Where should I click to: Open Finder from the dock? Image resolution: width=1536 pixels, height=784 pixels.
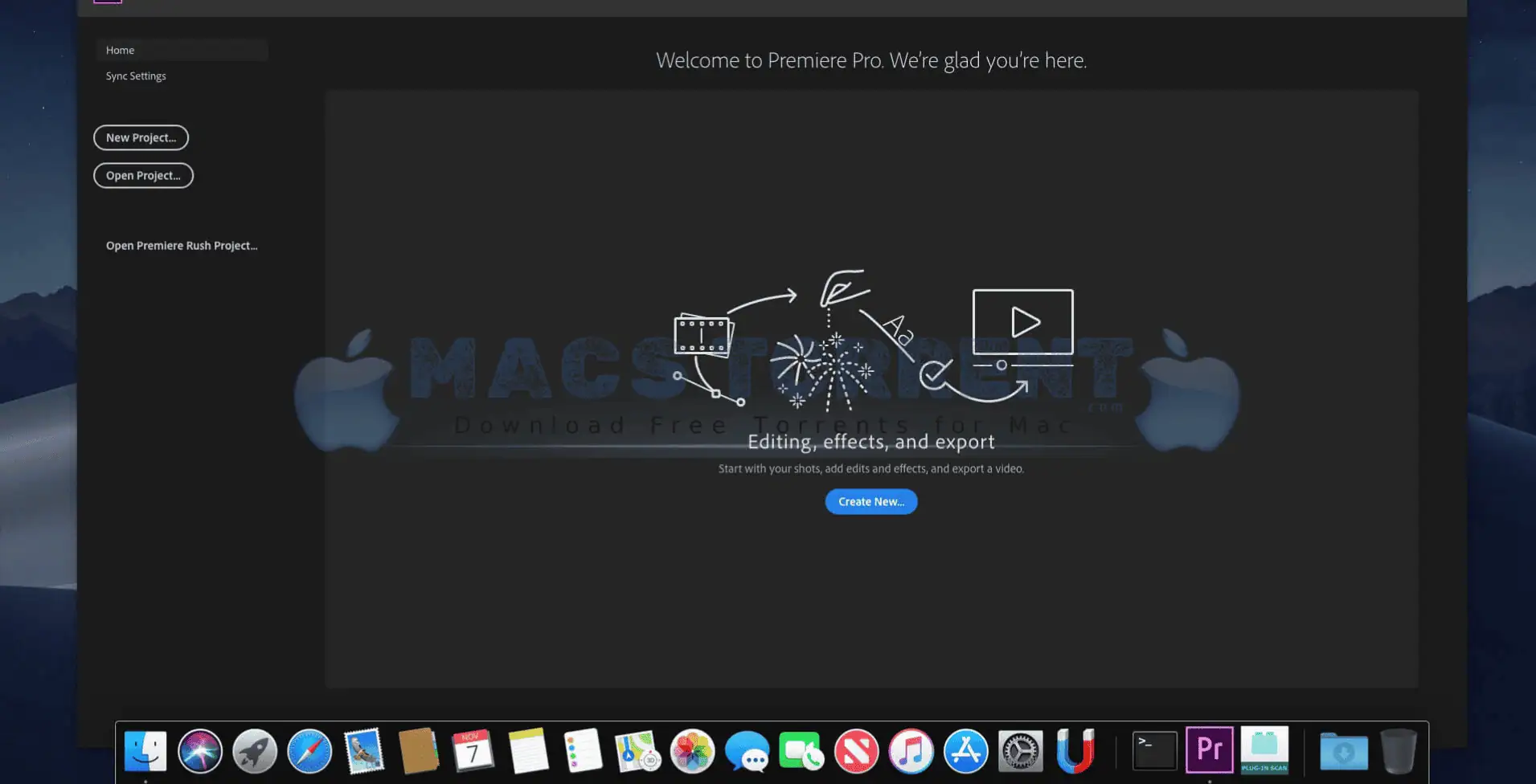(145, 751)
